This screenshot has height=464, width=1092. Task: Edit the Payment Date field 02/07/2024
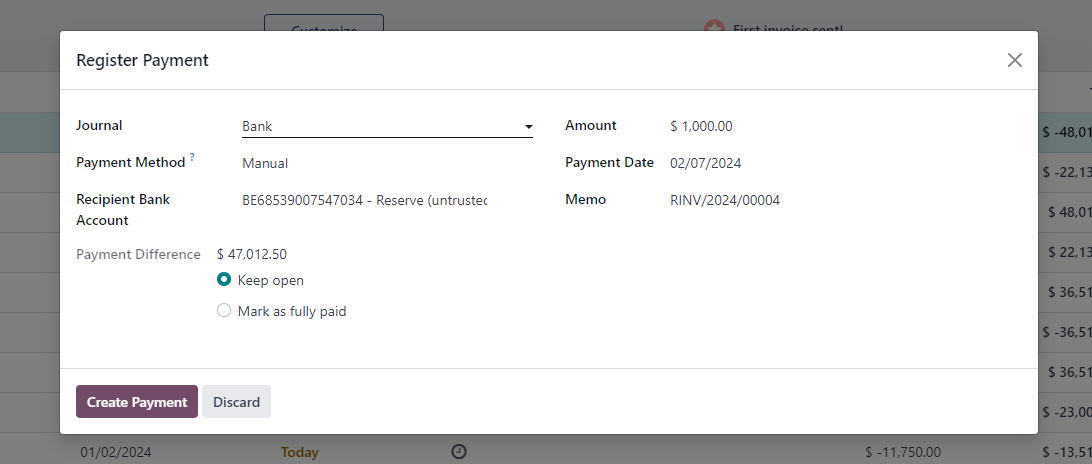pos(705,164)
